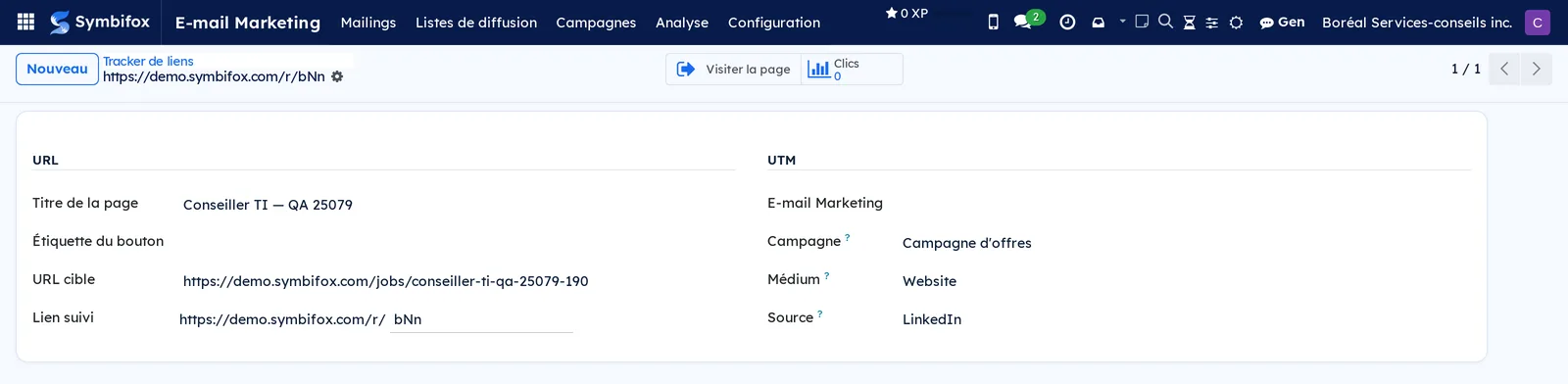
Task: Open the Source dropdown showing LinkedIn
Action: [x=1185, y=319]
